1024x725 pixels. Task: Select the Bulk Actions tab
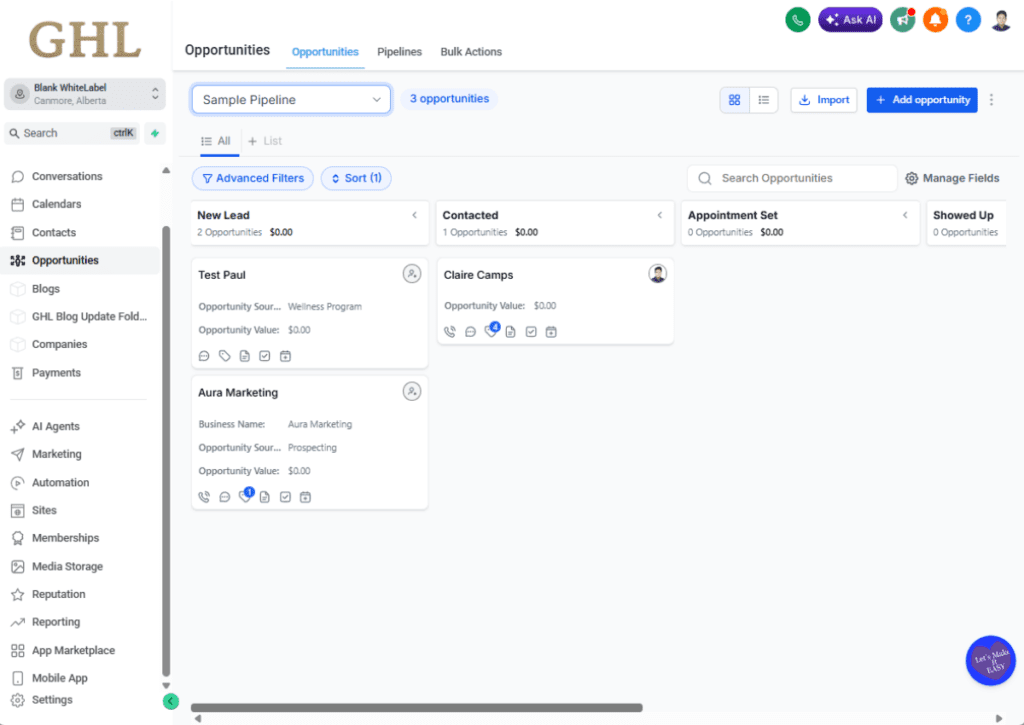click(x=471, y=52)
